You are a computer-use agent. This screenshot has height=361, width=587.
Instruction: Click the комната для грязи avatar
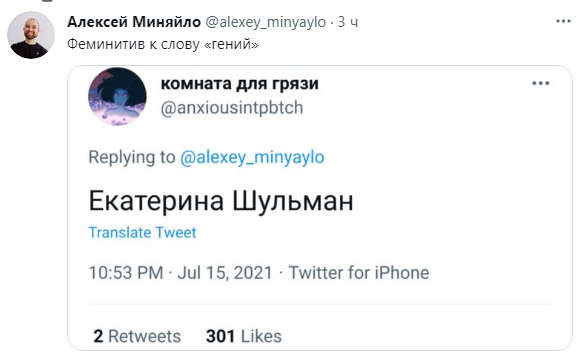[x=117, y=96]
